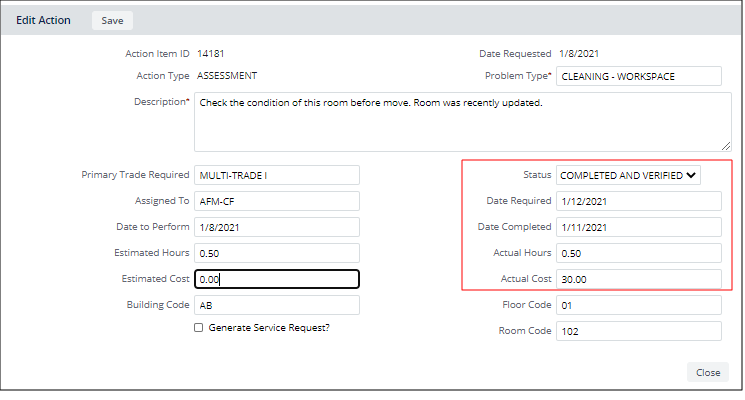Edit the Date to Perform field

[x=276, y=227]
